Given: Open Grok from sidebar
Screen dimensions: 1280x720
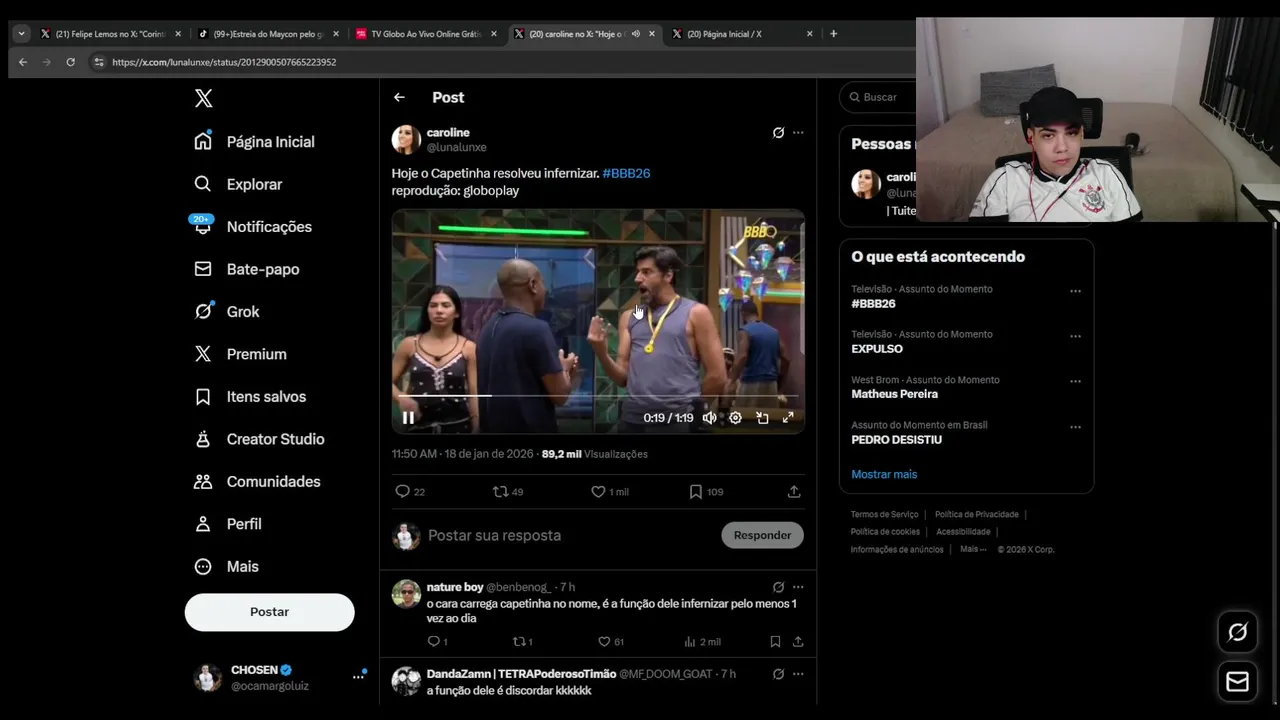Looking at the screenshot, I should click(x=227, y=311).
